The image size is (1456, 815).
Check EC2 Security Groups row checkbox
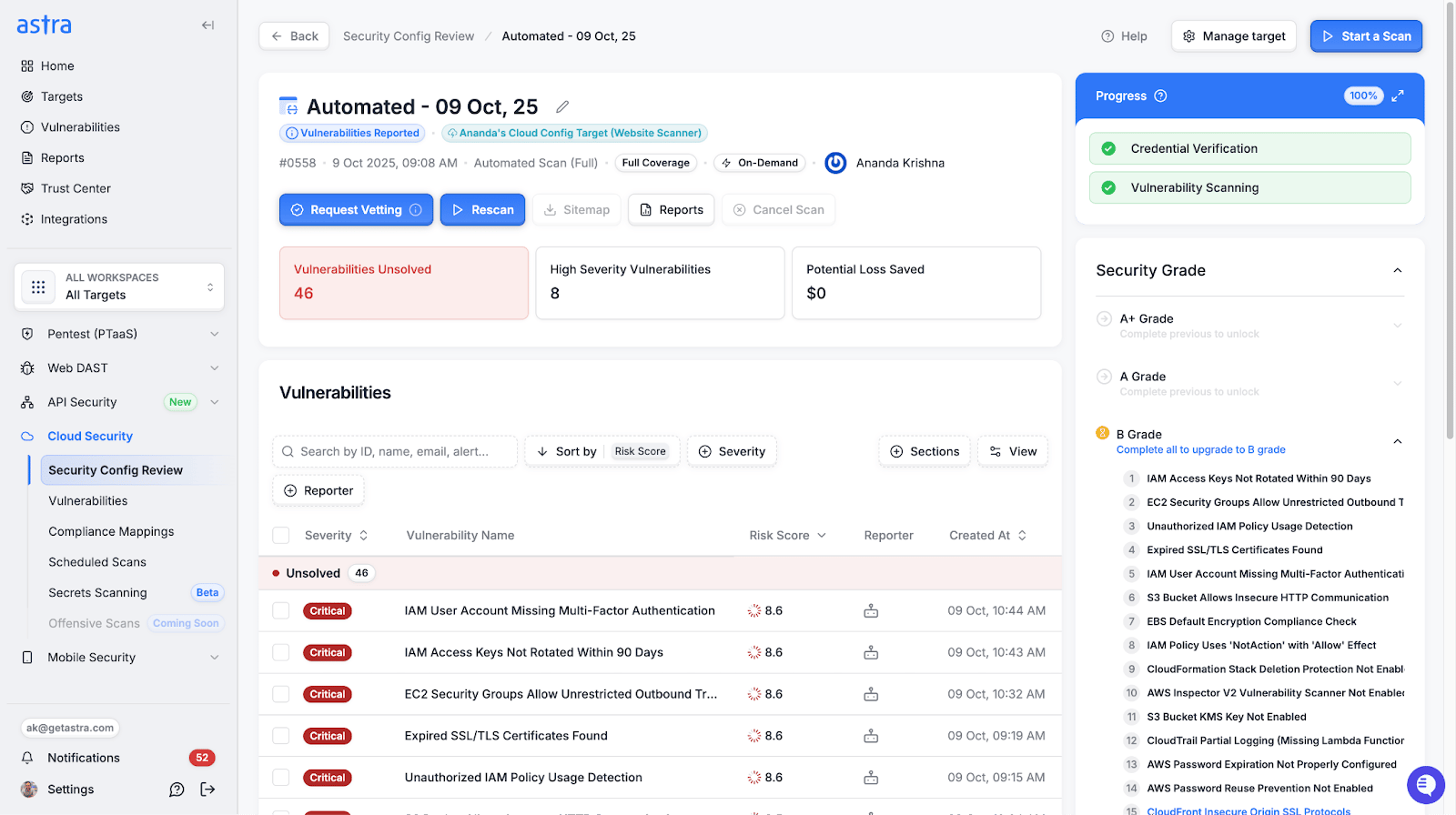pyautogui.click(x=281, y=695)
